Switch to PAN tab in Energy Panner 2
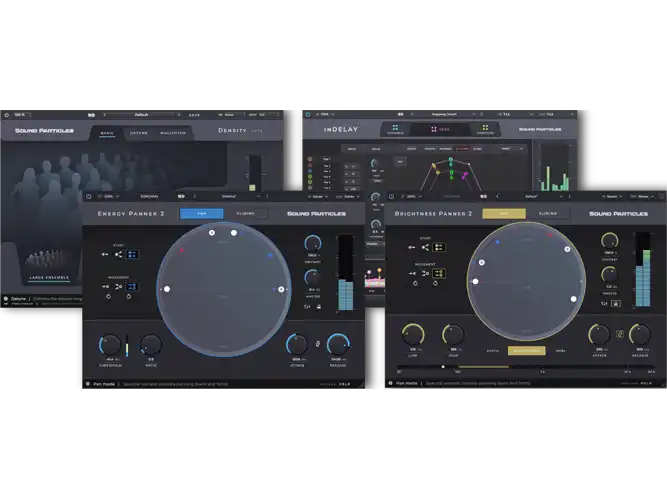Viewport: 667px width, 500px height. coord(202,214)
